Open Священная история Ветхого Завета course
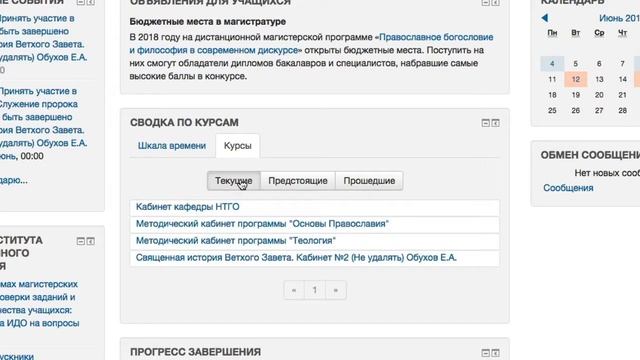 [x=296, y=258]
